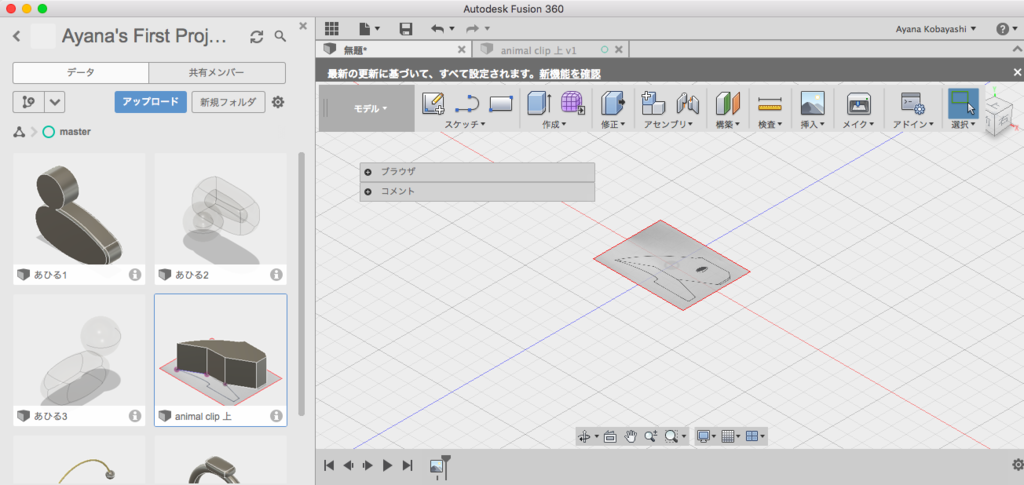This screenshot has width=1024, height=485.
Task: Select the Press Pull modify tool
Action: (613, 104)
